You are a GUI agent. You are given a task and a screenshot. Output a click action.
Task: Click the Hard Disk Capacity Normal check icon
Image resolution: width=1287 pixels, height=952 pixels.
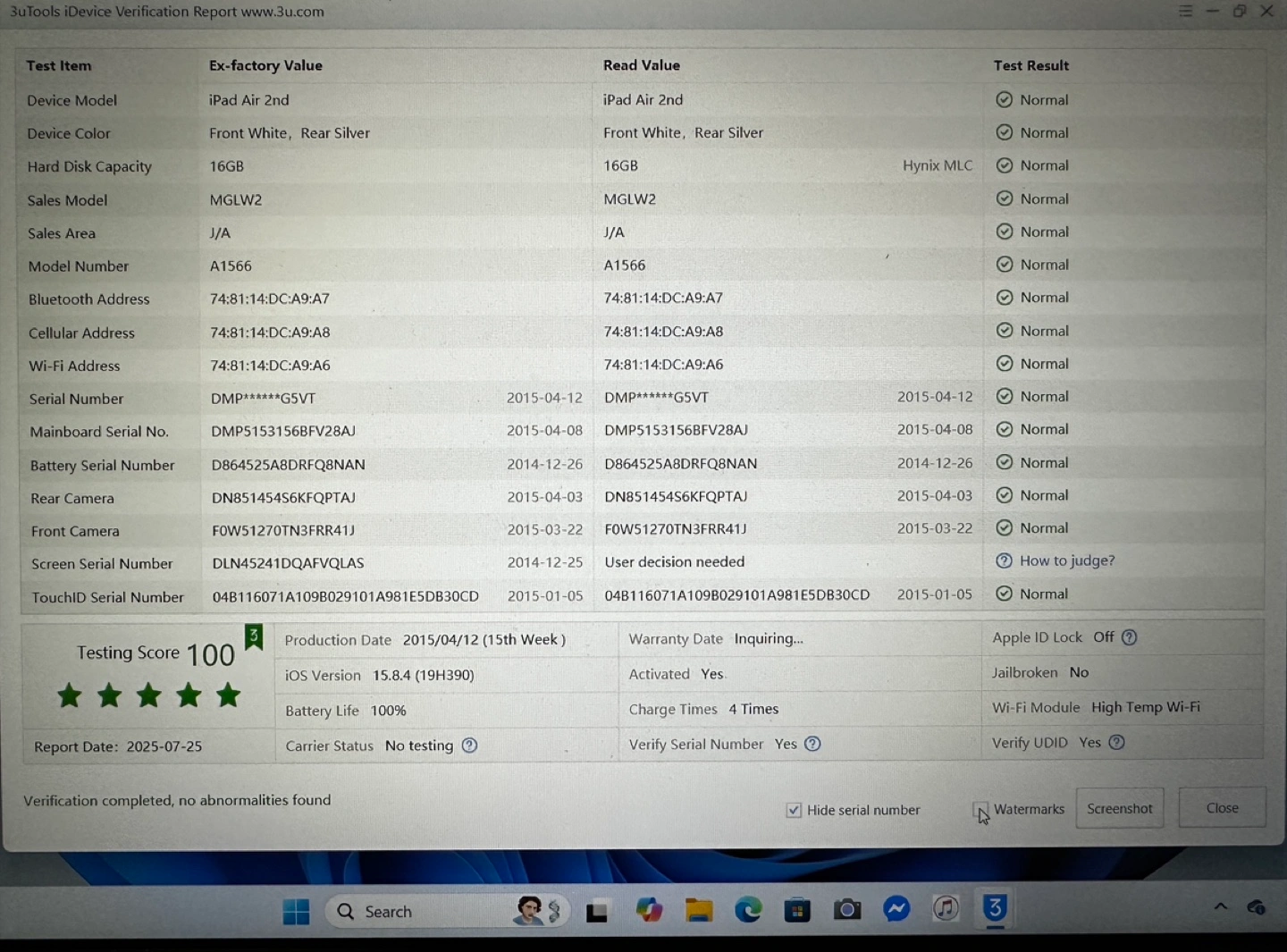pyautogui.click(x=1004, y=165)
